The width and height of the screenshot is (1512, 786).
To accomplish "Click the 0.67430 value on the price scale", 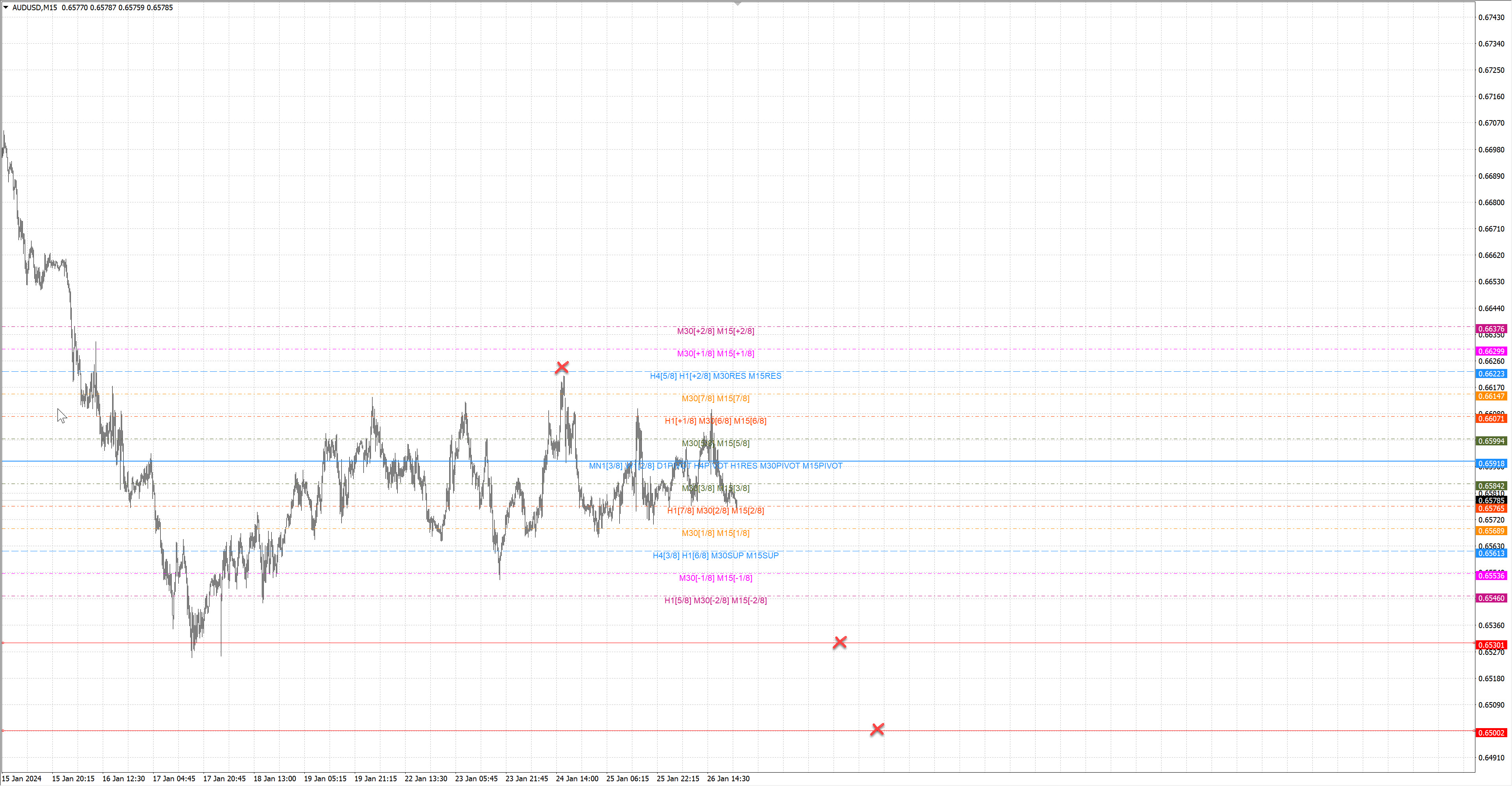I will [x=1491, y=18].
